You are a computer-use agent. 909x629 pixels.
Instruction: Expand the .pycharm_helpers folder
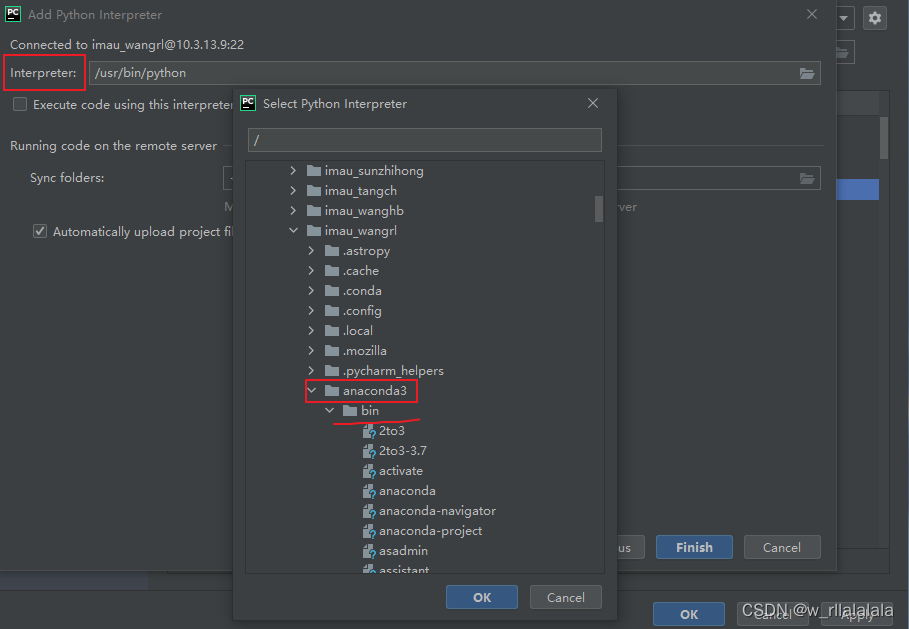point(311,370)
